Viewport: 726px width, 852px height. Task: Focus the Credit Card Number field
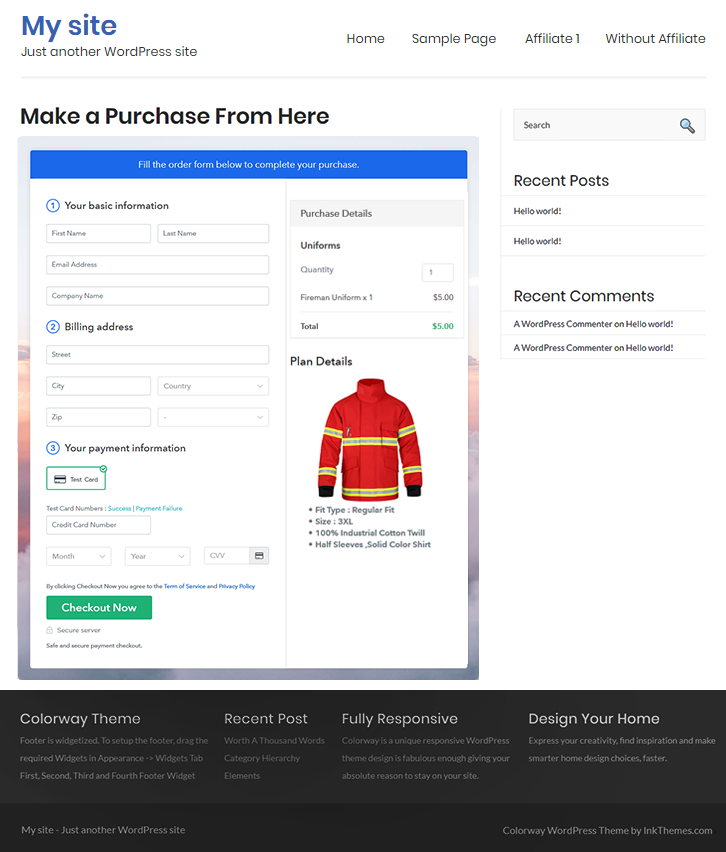pyautogui.click(x=98, y=525)
